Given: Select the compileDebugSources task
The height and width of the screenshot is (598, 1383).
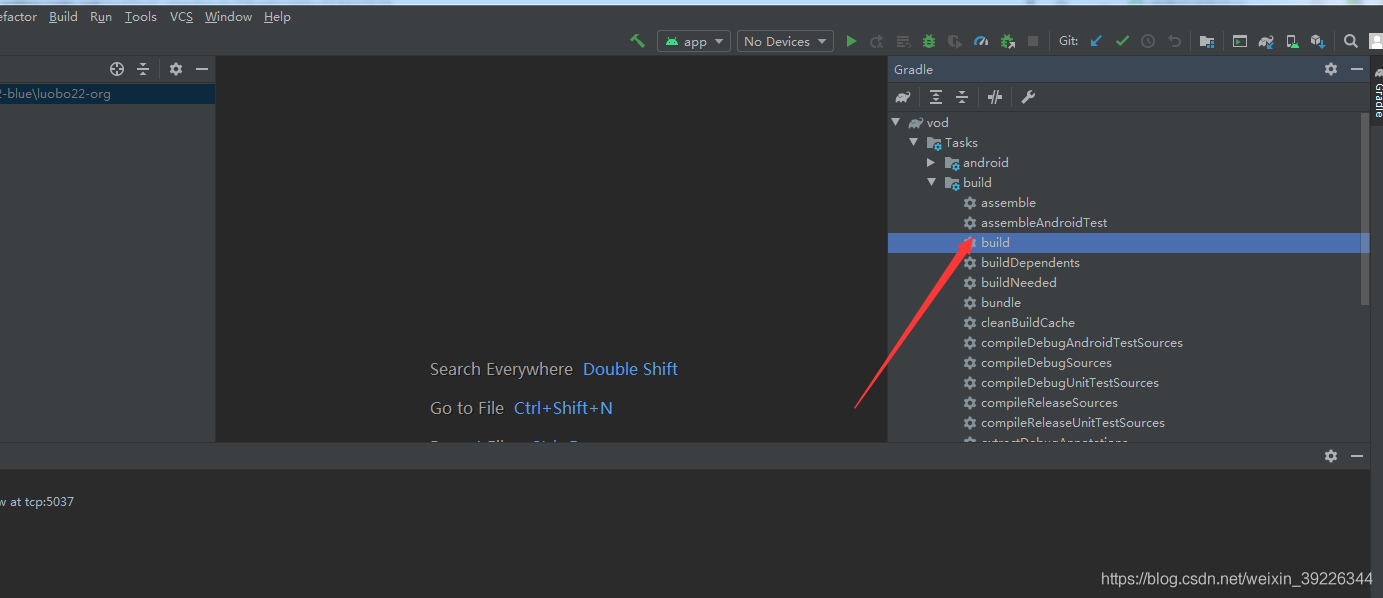Looking at the screenshot, I should [1046, 362].
